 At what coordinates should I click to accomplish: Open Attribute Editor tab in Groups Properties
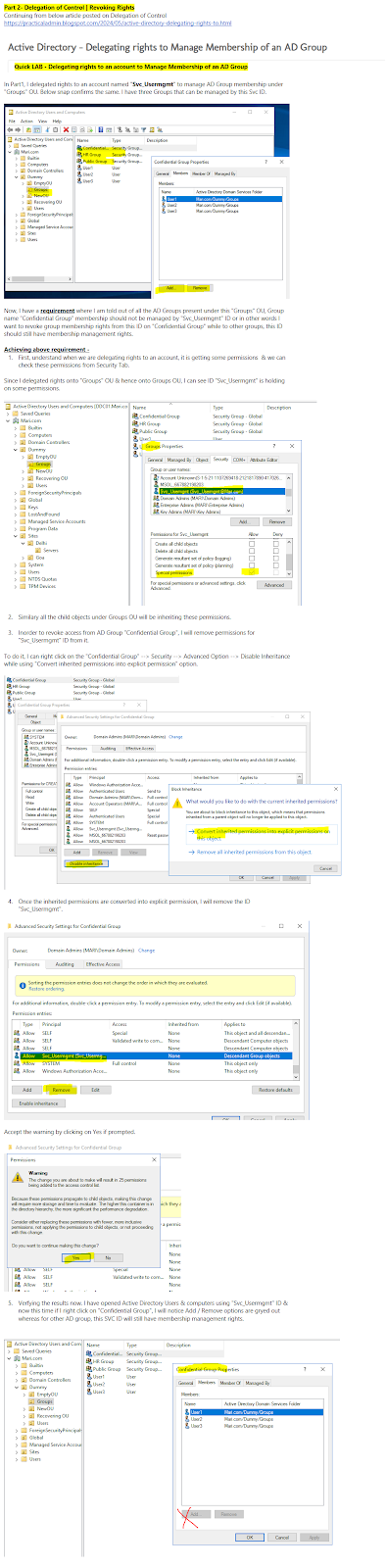(264, 460)
